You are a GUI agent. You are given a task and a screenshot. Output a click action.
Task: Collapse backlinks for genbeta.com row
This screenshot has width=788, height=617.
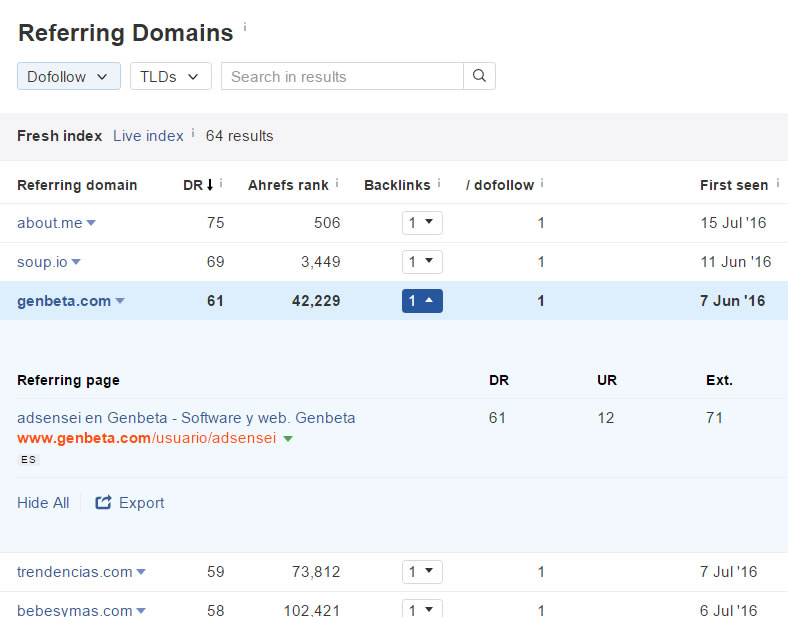[422, 301]
